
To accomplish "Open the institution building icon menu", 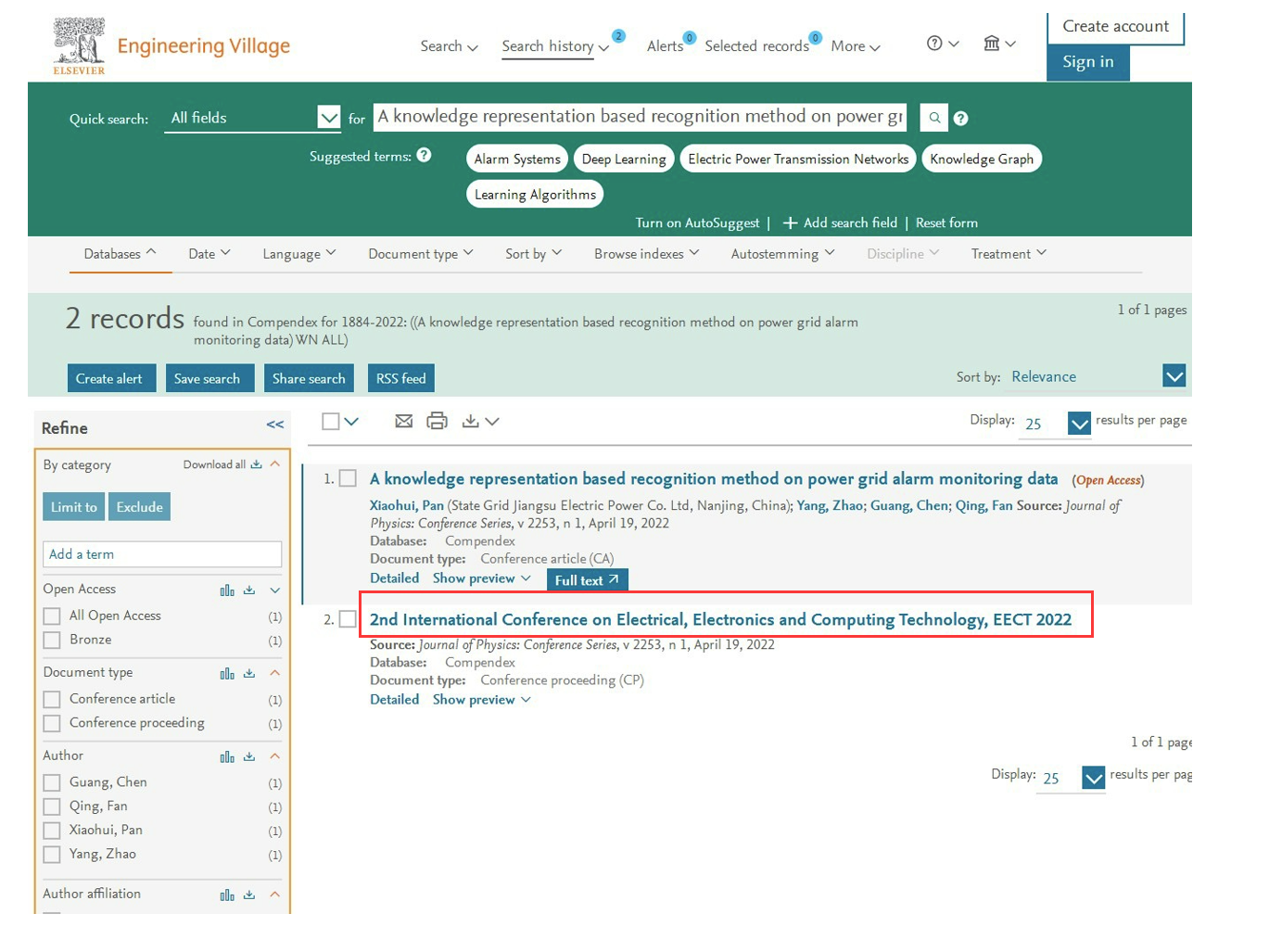I will point(999,44).
